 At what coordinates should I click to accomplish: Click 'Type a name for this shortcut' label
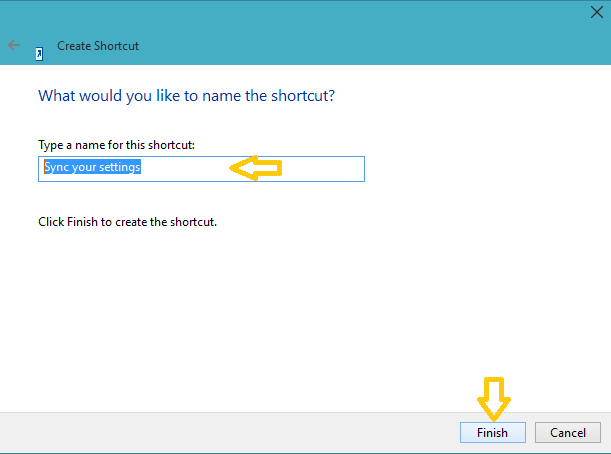point(117,145)
